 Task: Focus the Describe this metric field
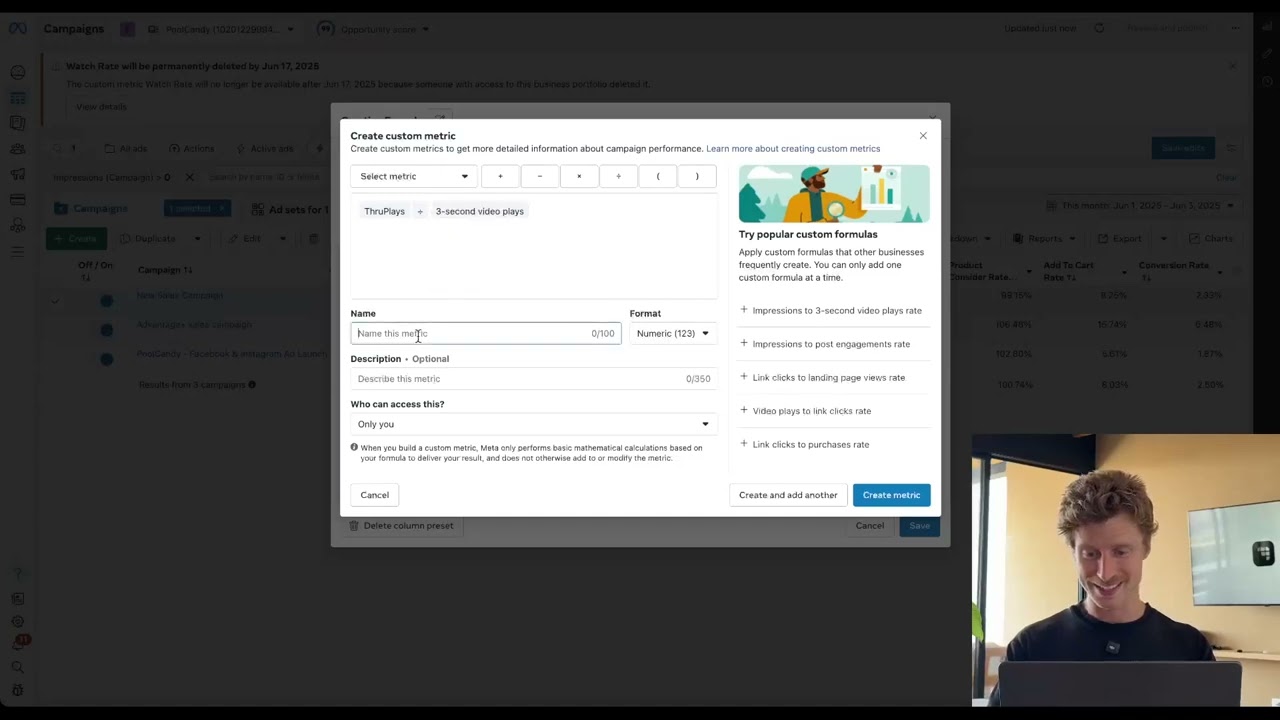(515, 379)
